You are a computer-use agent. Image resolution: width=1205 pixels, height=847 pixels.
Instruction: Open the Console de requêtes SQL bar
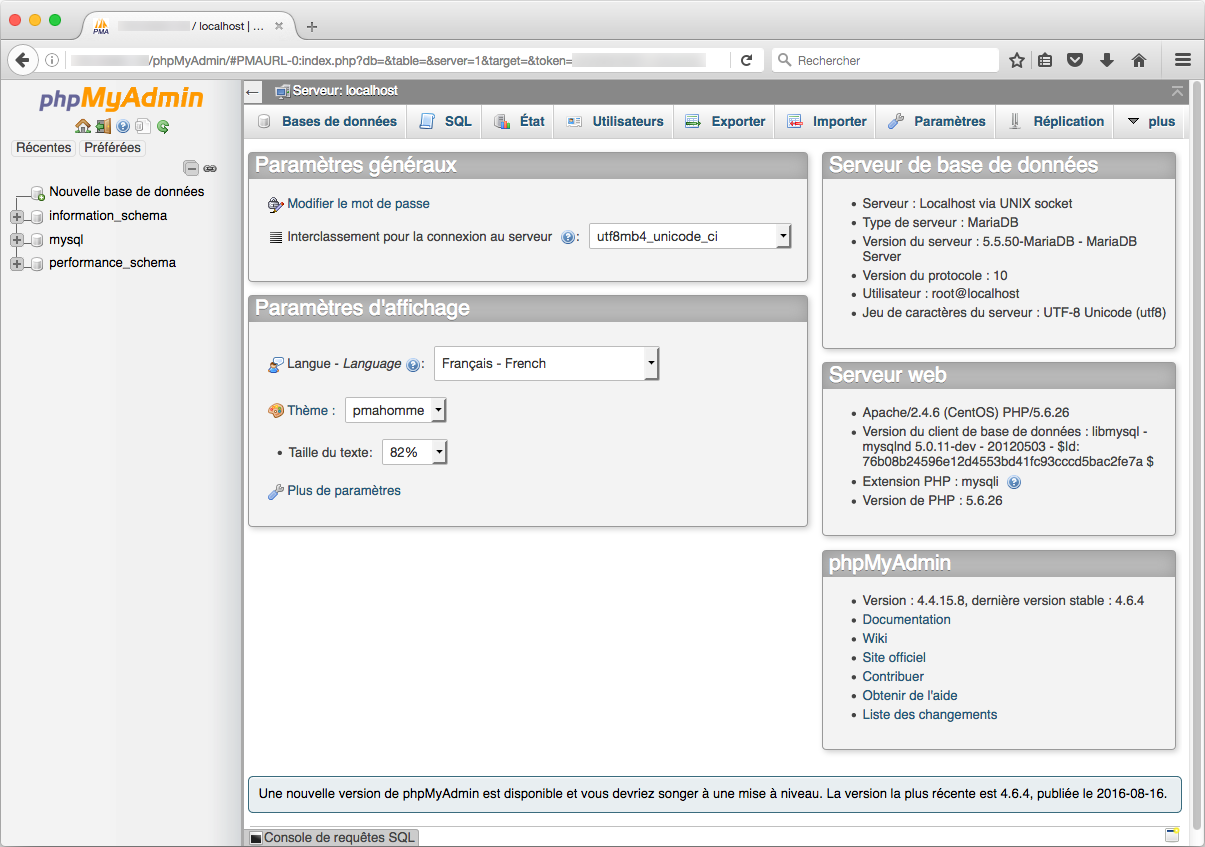click(x=332, y=838)
